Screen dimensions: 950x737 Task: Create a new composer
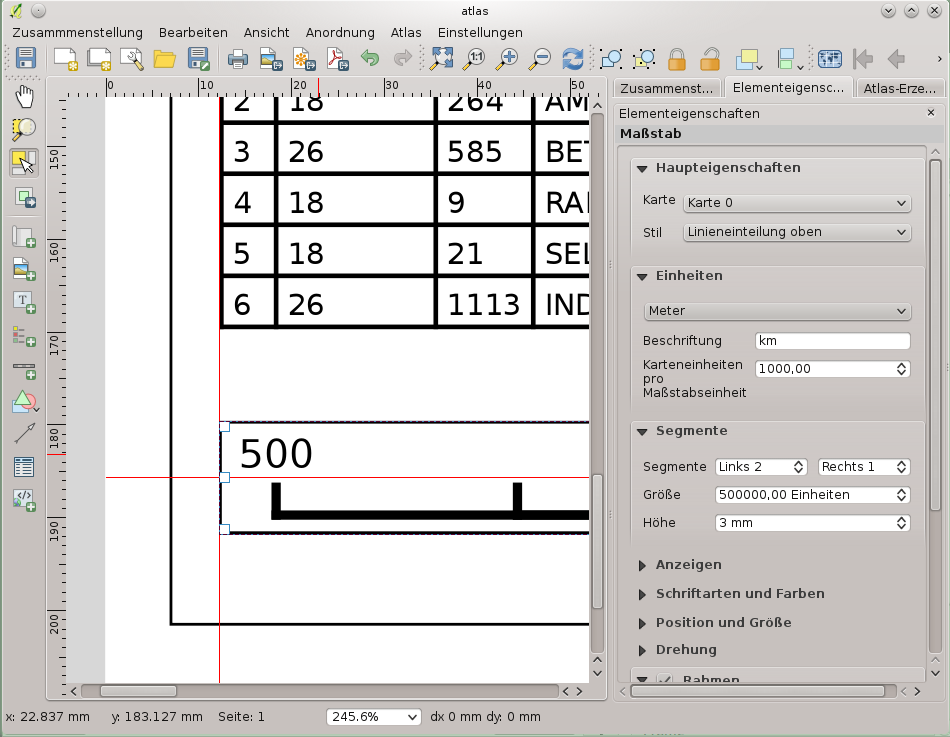[65, 59]
